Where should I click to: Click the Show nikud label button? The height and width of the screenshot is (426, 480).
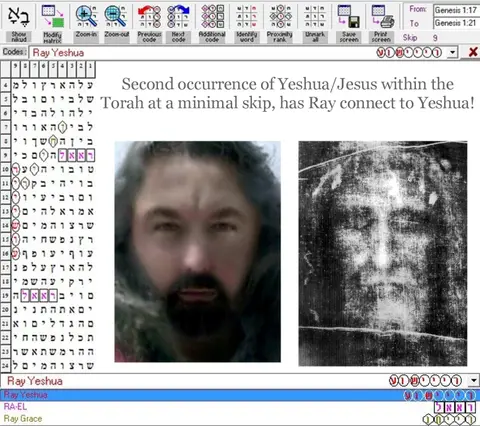coord(19,37)
